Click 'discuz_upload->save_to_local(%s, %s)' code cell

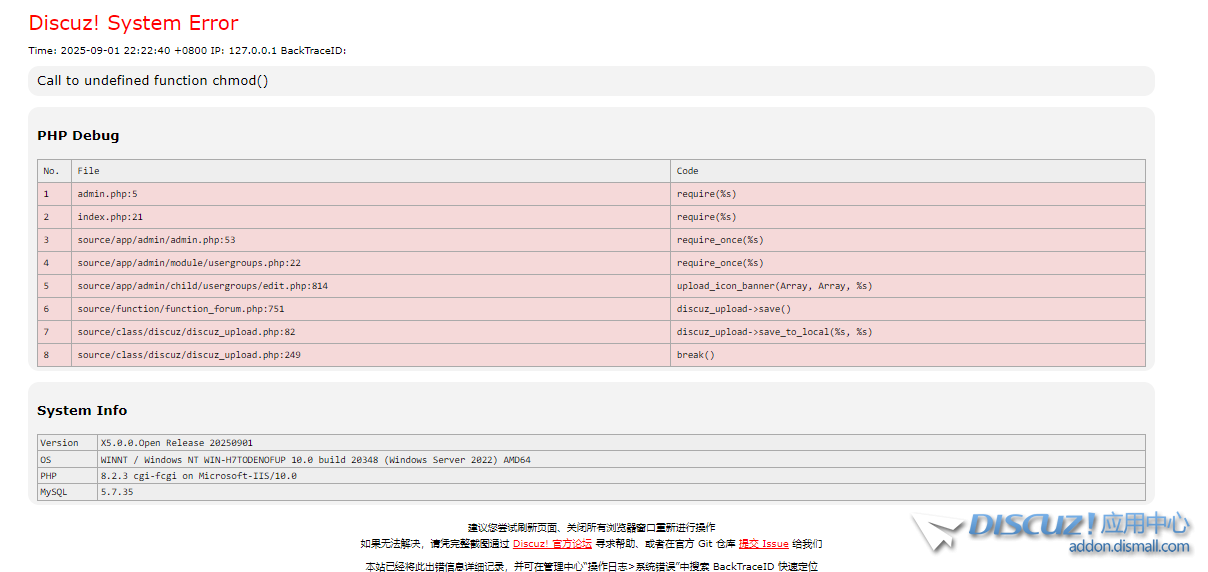tap(908, 332)
